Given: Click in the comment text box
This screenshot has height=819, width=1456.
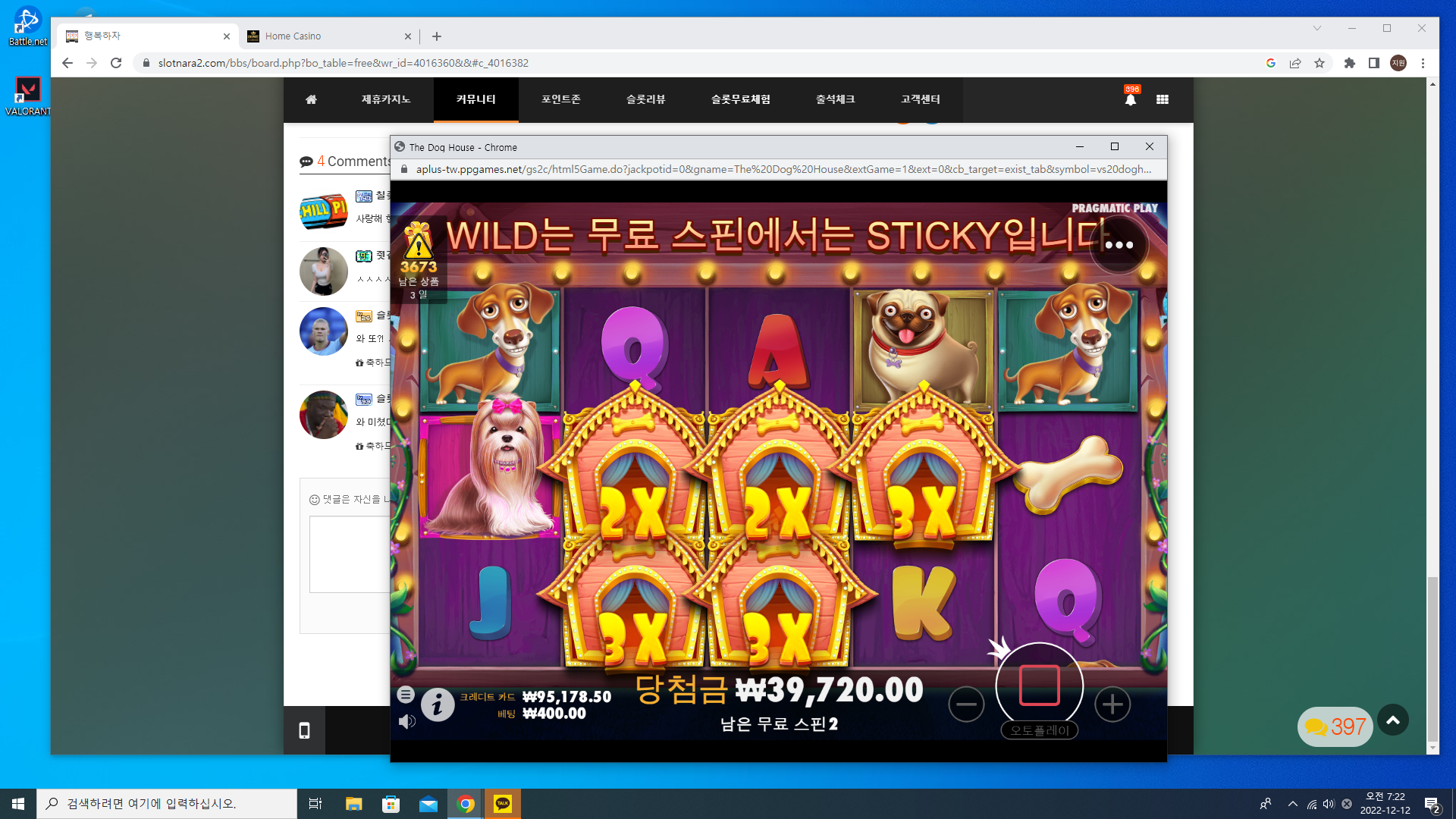Looking at the screenshot, I should click(350, 554).
